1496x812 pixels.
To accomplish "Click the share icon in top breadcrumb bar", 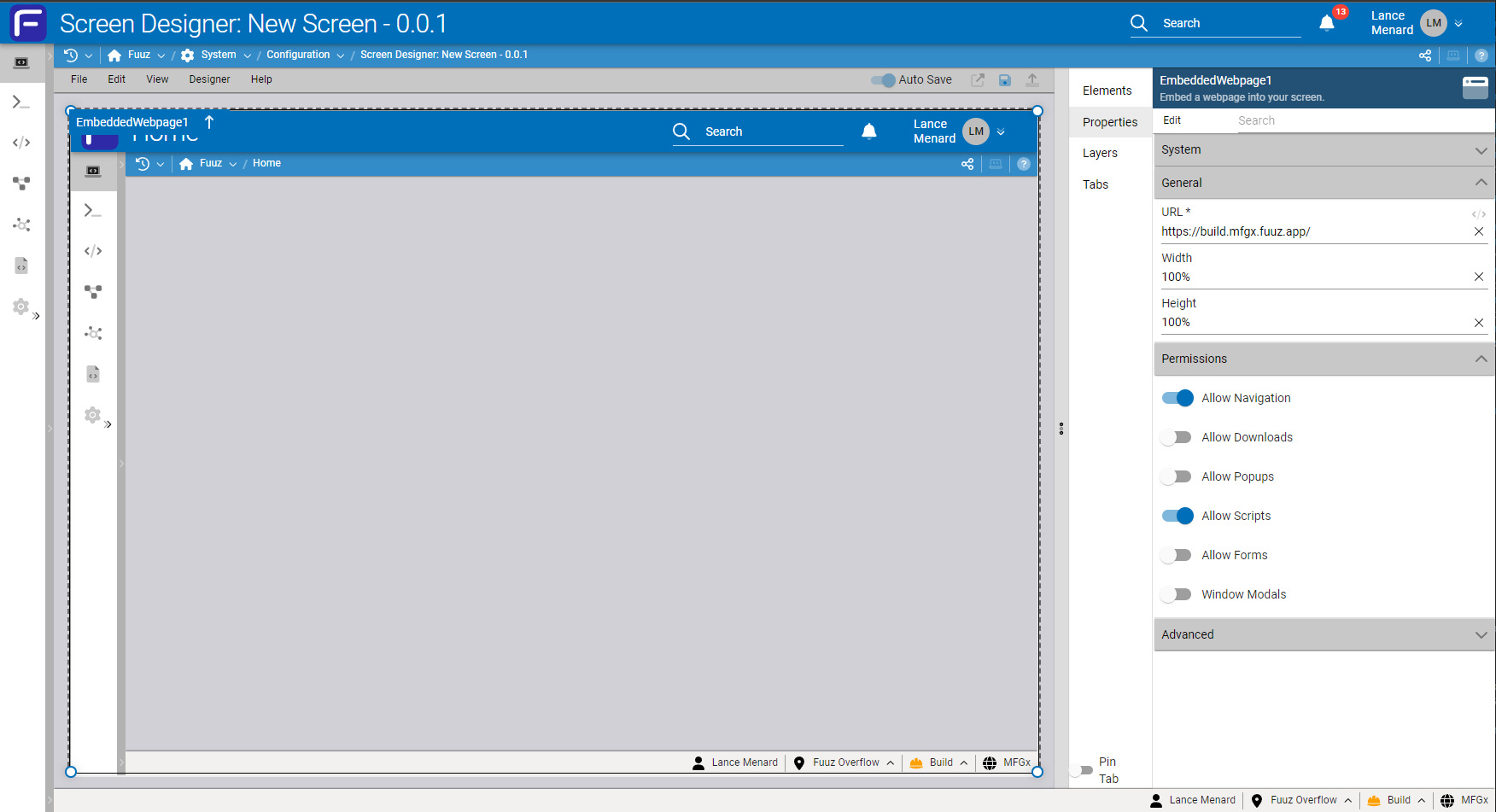I will 1425,55.
